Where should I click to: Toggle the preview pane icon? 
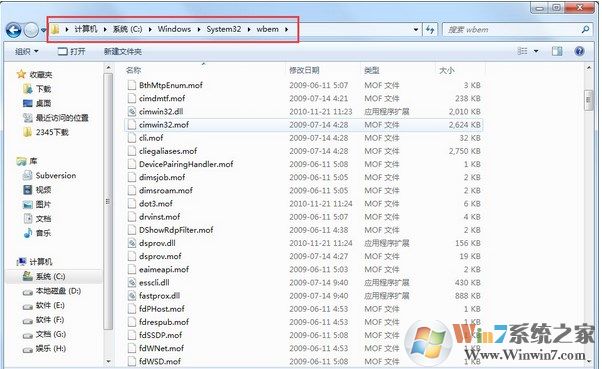557,51
